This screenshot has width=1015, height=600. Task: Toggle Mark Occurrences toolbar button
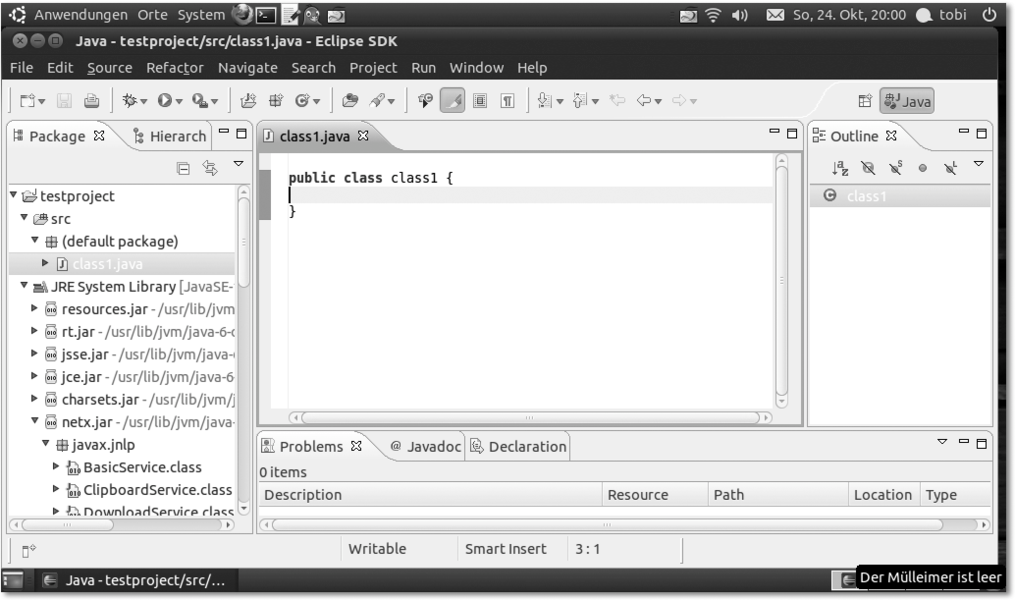pyautogui.click(x=452, y=101)
